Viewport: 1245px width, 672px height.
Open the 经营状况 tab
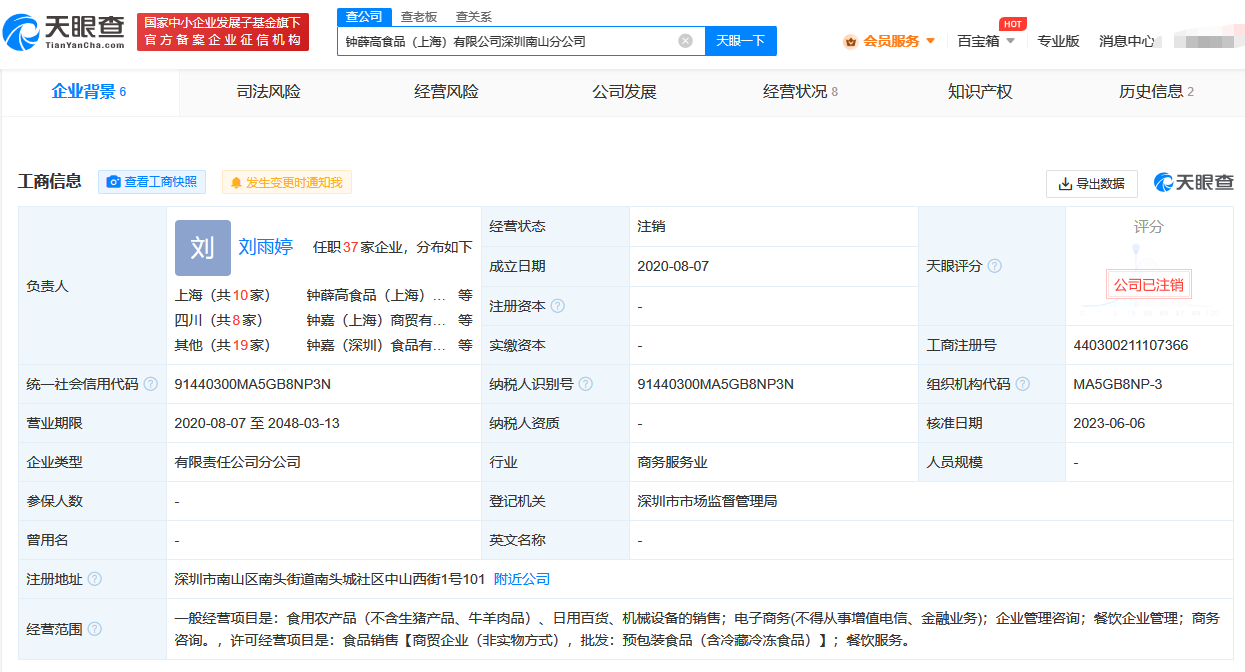click(x=800, y=92)
